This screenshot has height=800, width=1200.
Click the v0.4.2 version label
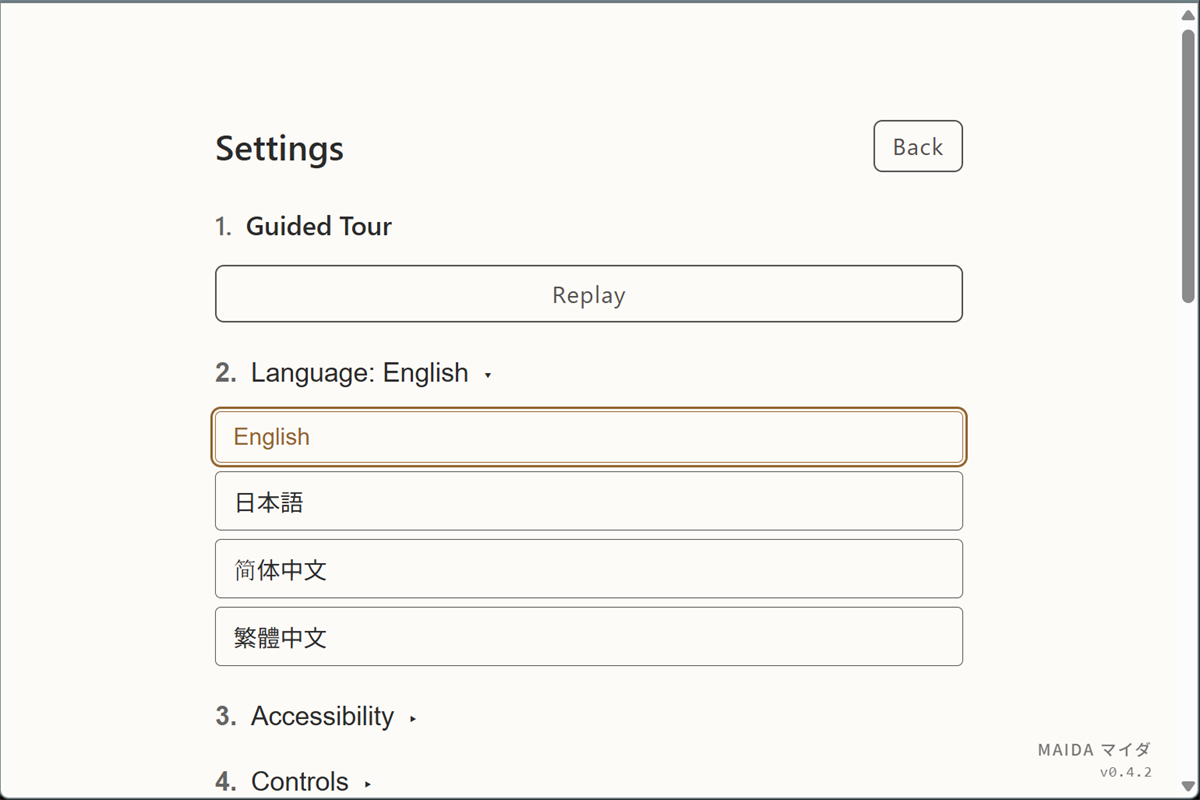click(x=1126, y=772)
